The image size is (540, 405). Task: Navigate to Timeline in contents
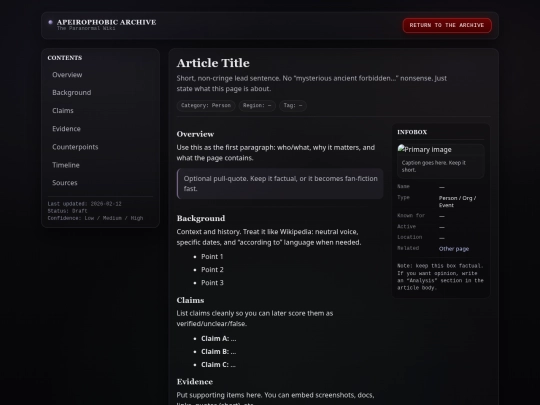pyautogui.click(x=66, y=165)
